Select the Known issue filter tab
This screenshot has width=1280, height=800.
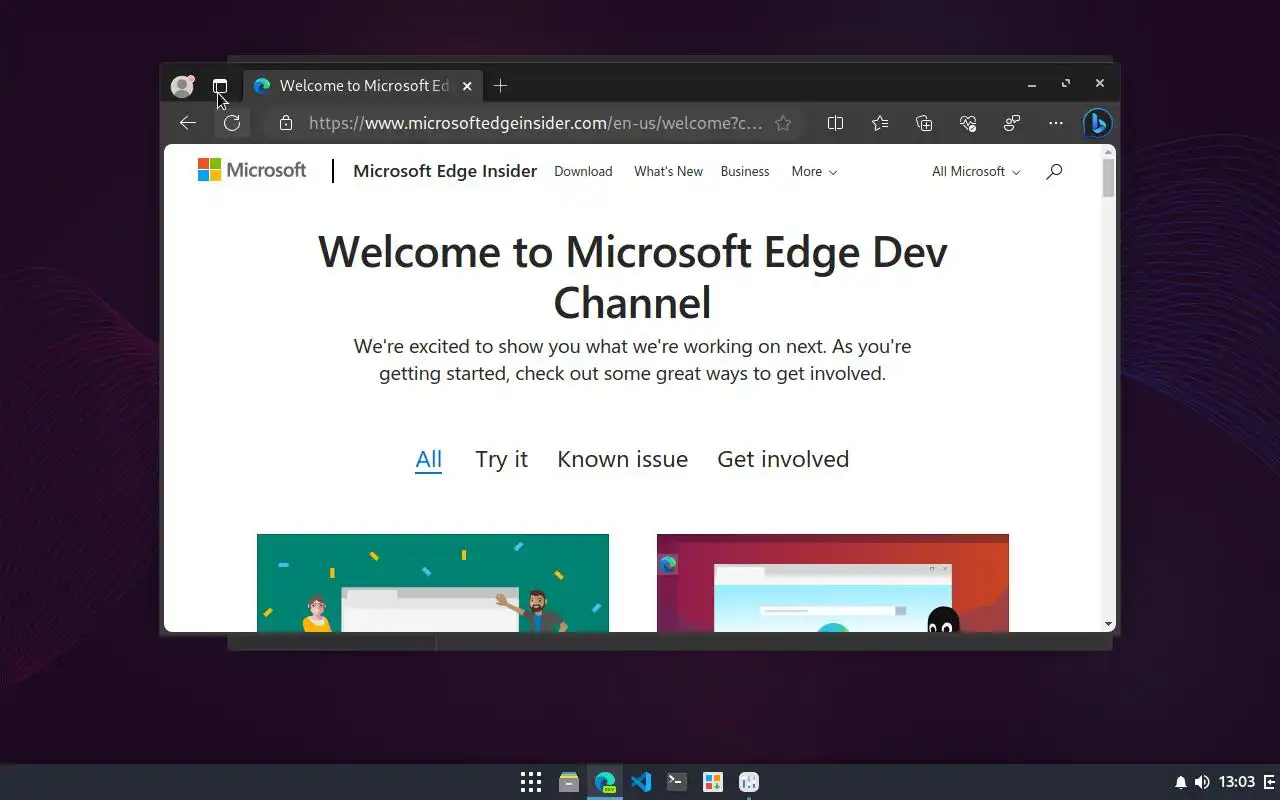coord(622,460)
